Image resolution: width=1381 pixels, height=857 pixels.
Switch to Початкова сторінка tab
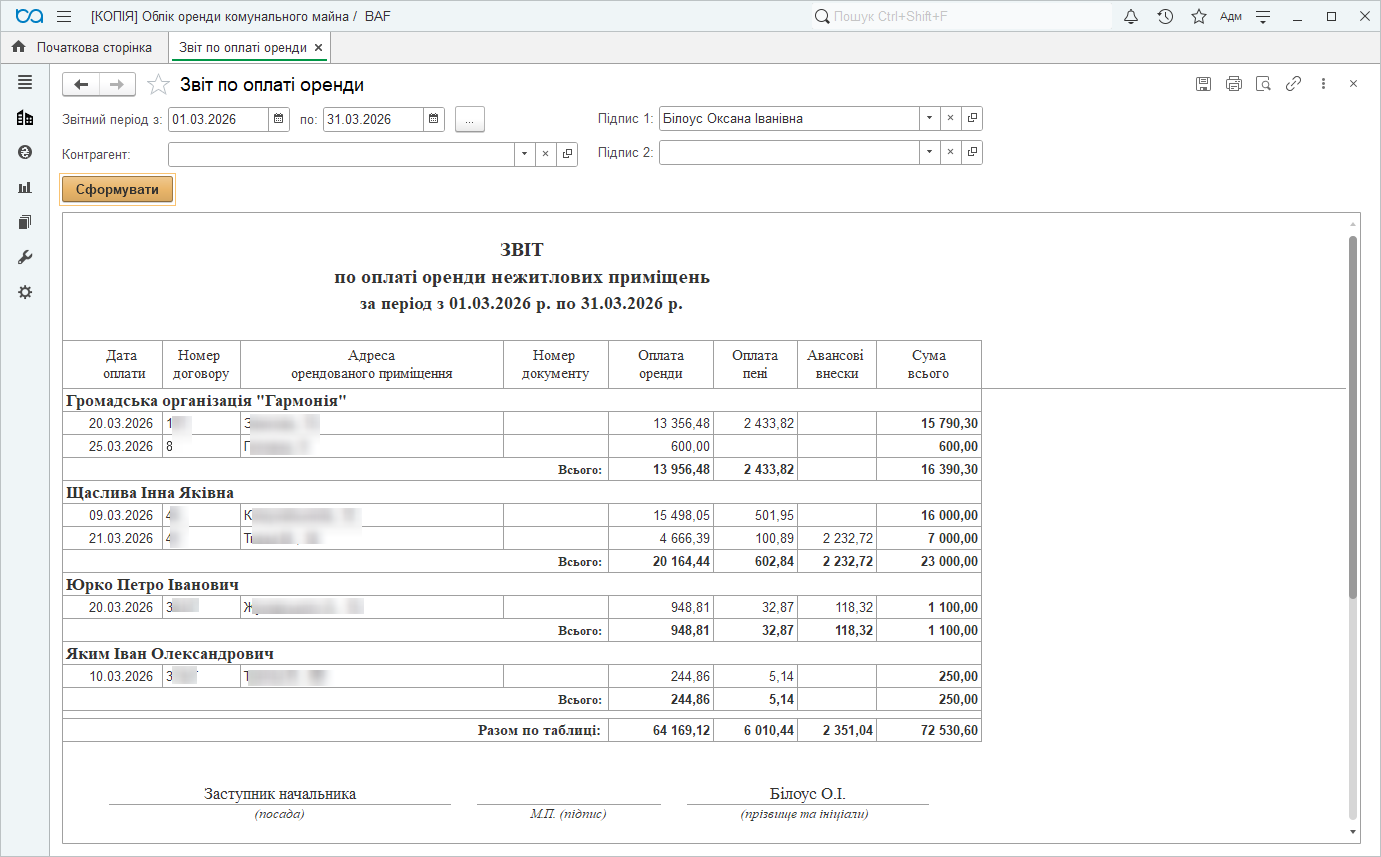(x=84, y=47)
